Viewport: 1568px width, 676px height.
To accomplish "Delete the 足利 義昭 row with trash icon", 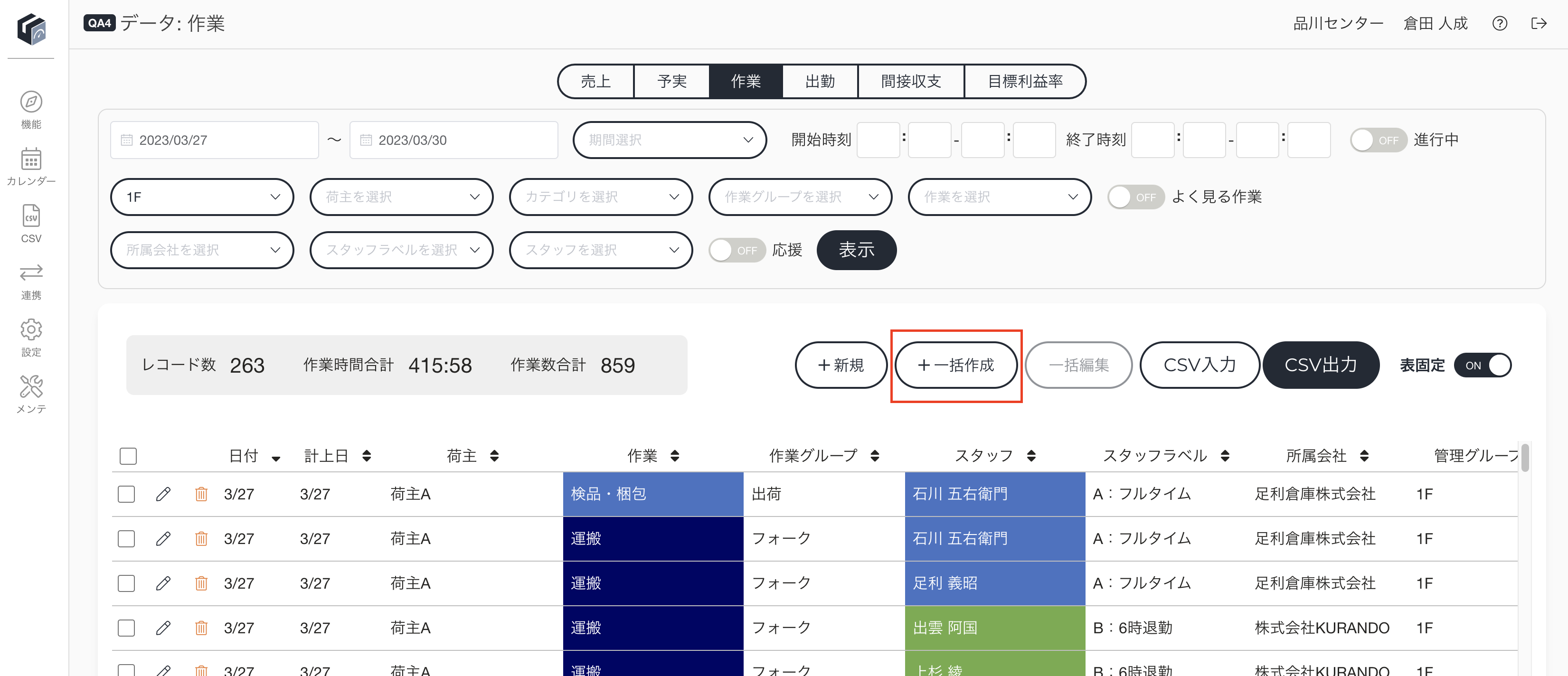I will point(201,583).
